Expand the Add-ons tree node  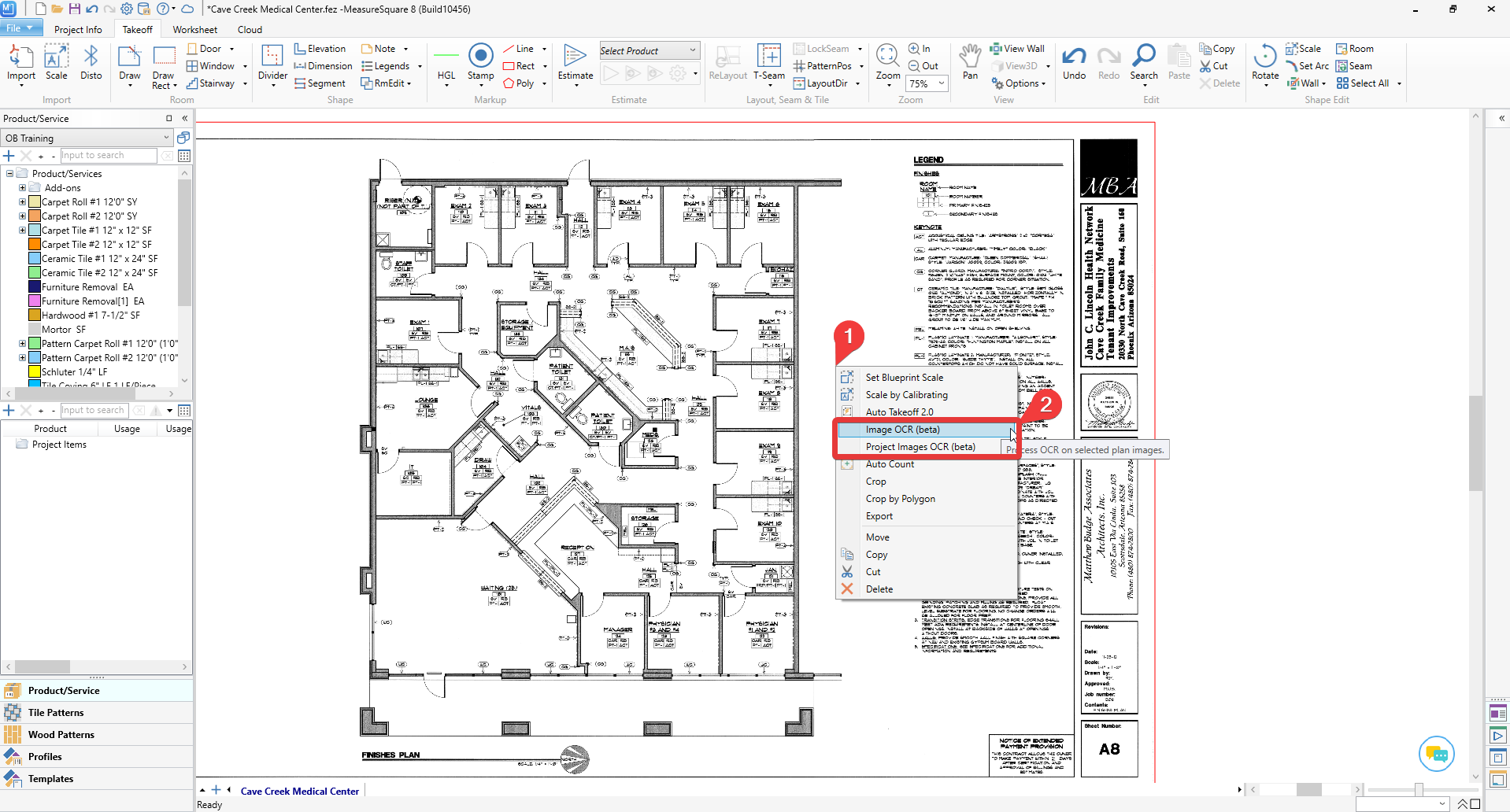22,188
